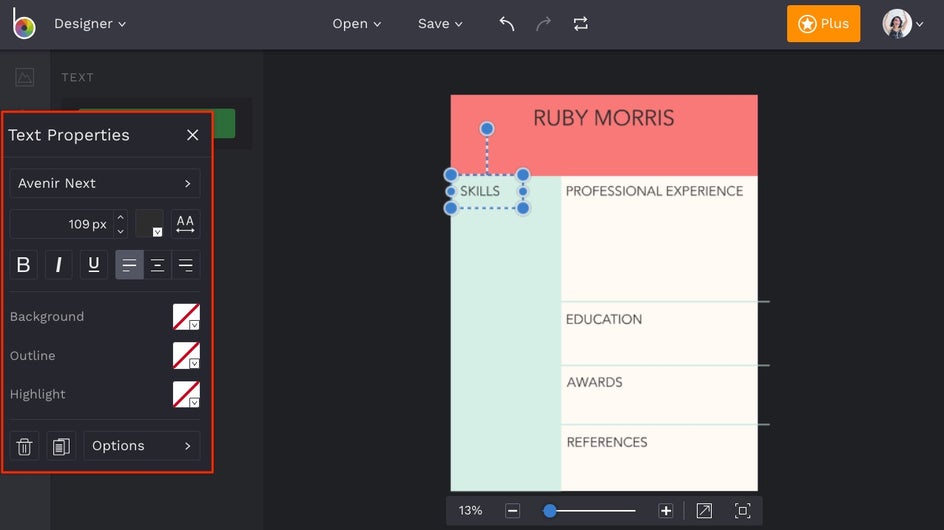Toggle bold formatting

click(24, 265)
